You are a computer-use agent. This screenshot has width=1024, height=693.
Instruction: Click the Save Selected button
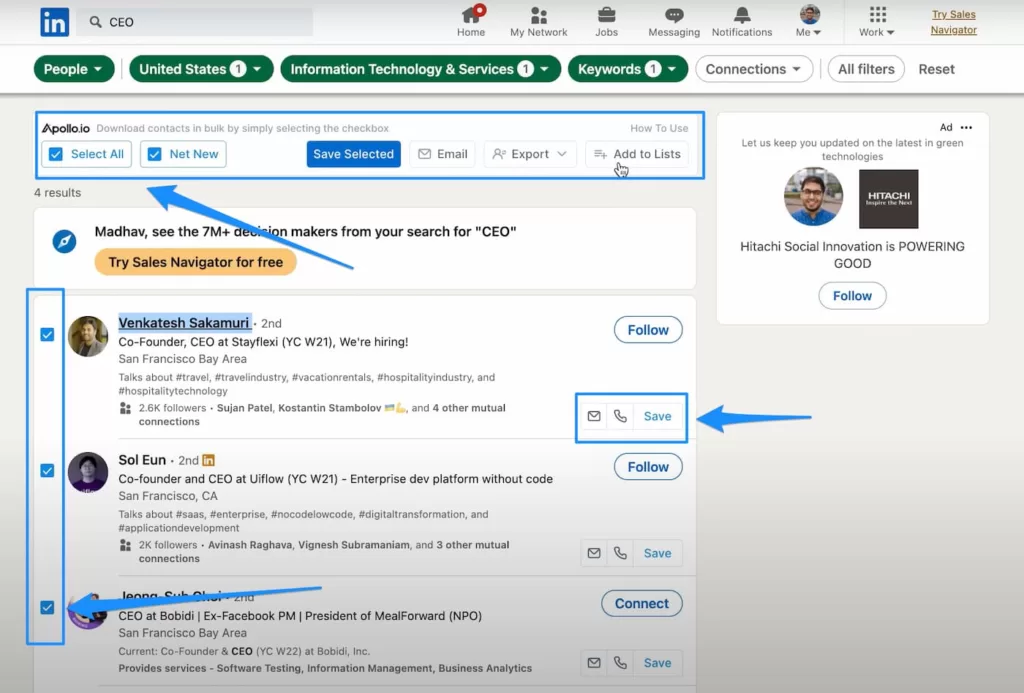[x=353, y=154]
